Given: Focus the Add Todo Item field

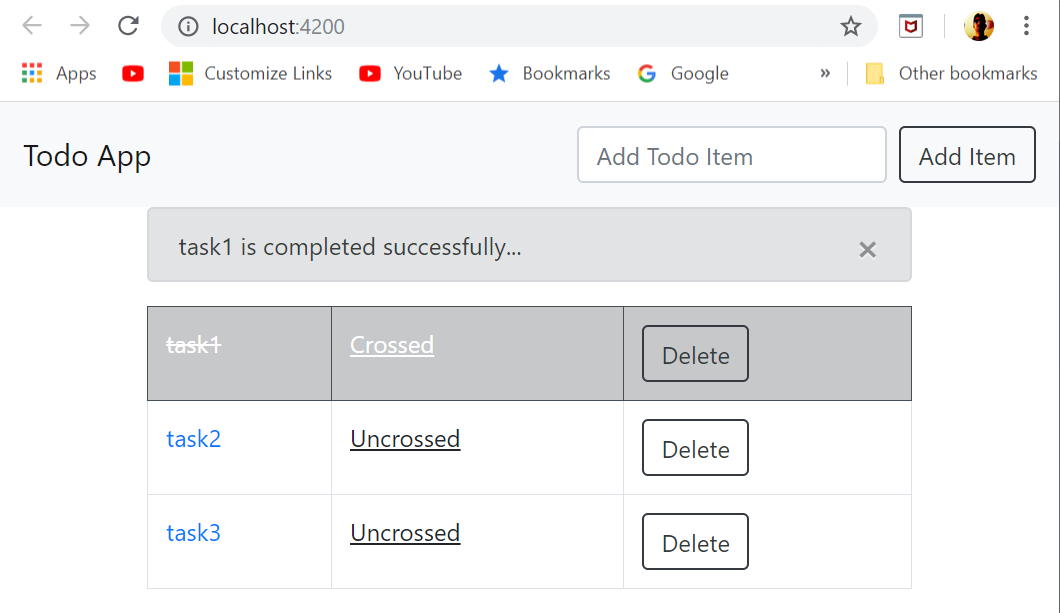Looking at the screenshot, I should pyautogui.click(x=732, y=156).
